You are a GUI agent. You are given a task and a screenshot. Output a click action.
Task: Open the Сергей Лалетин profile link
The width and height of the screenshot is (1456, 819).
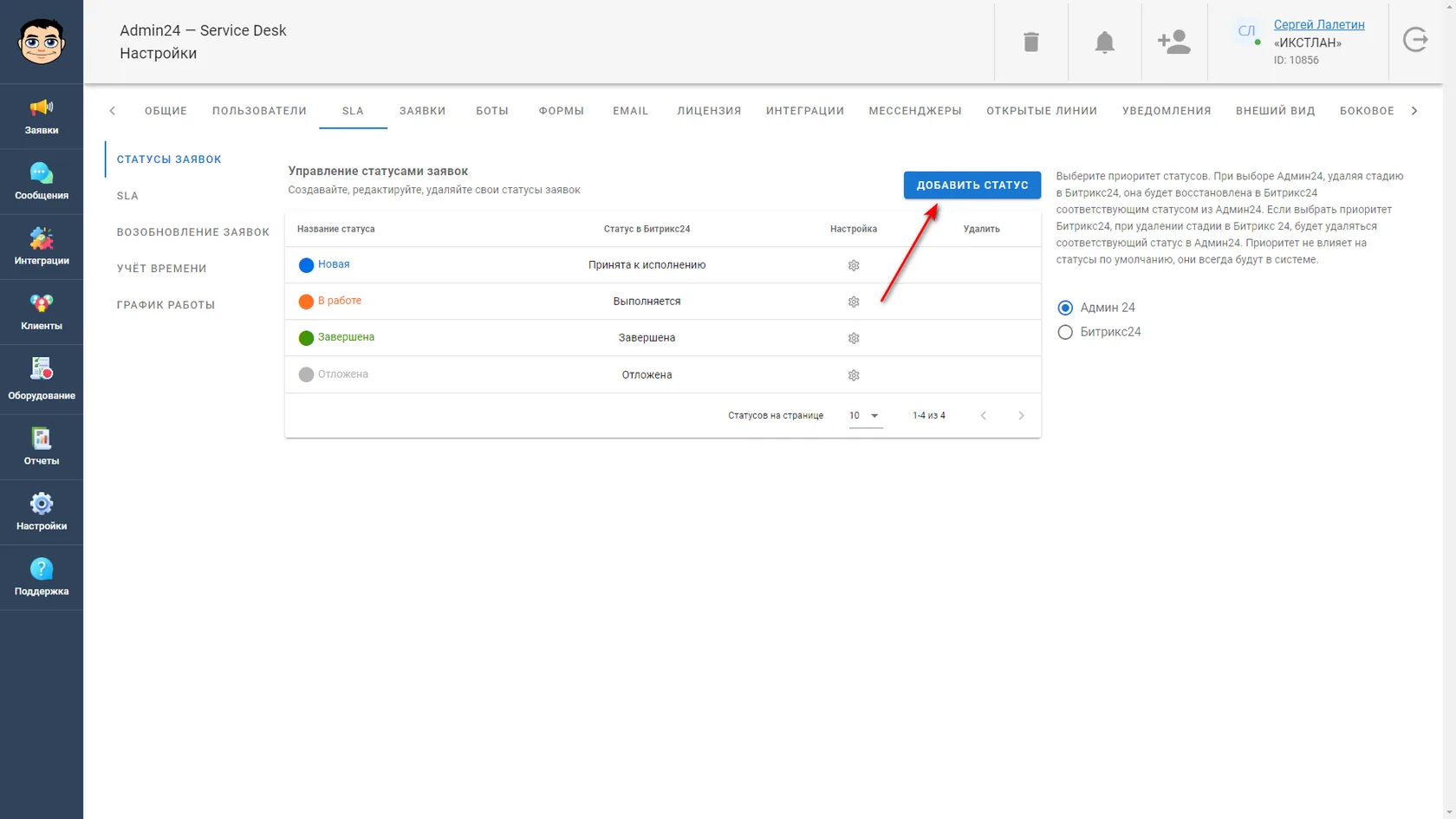pyautogui.click(x=1319, y=24)
